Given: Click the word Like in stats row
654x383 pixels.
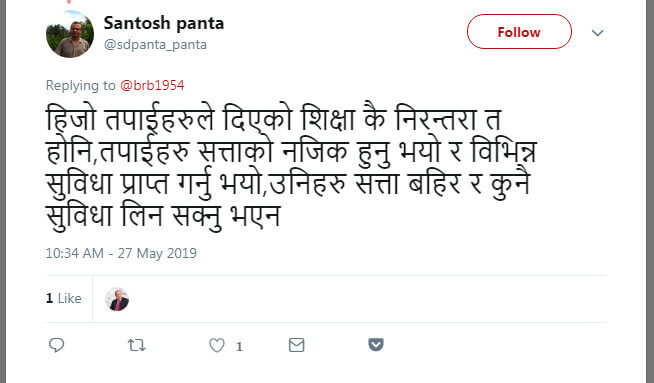Looking at the screenshot, I should point(70,298).
